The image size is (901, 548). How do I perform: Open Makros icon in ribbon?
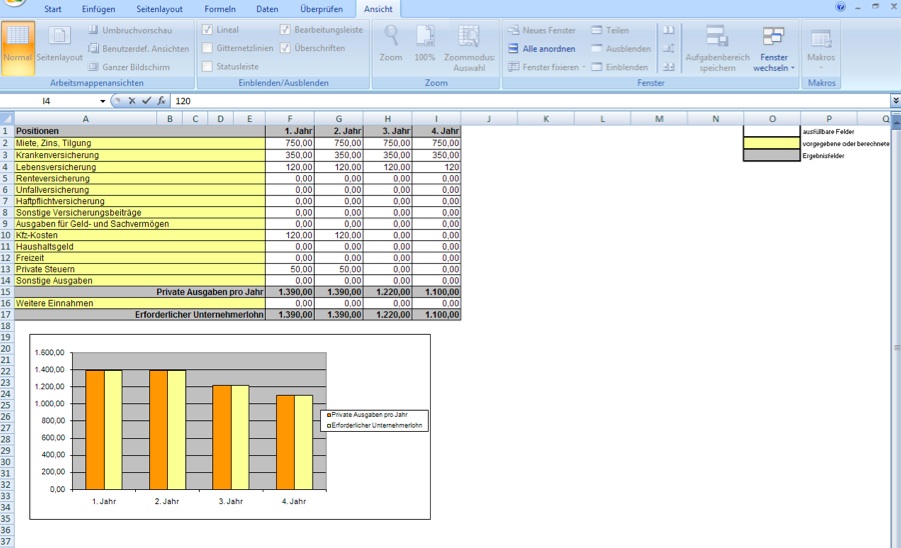coord(821,38)
